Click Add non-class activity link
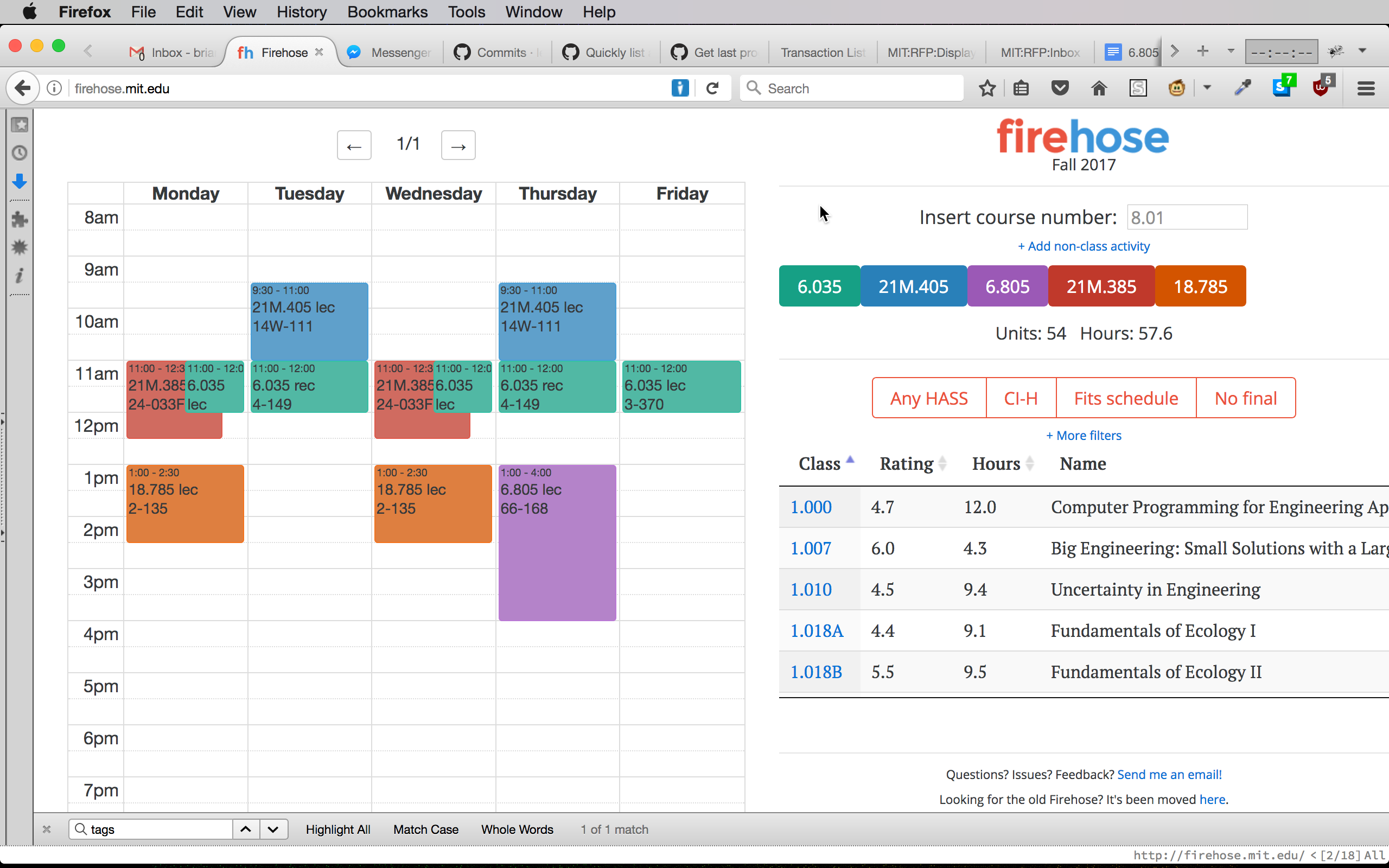Viewport: 1389px width, 868px height. pyautogui.click(x=1084, y=246)
